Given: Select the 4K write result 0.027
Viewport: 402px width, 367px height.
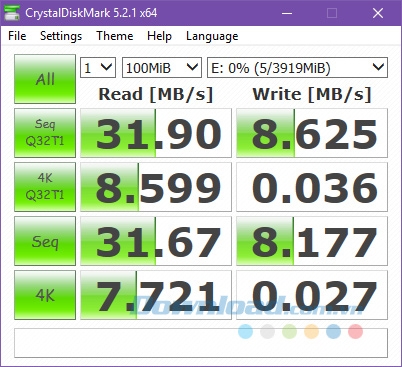Looking at the screenshot, I should [x=312, y=295].
